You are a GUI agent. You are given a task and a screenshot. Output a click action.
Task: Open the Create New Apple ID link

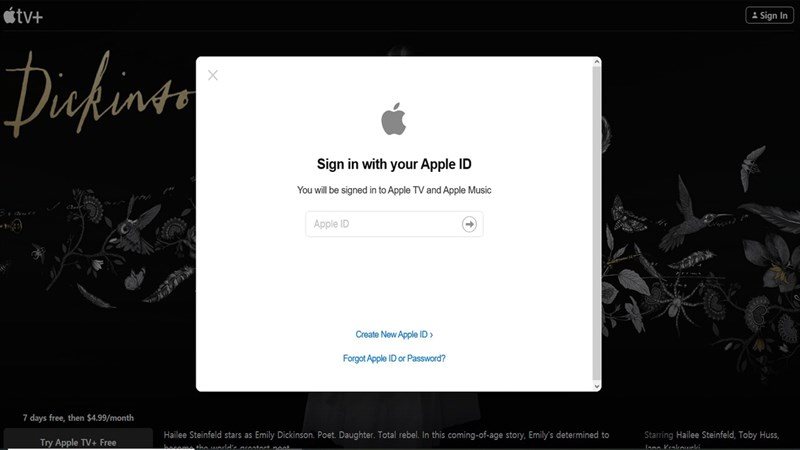pos(394,335)
